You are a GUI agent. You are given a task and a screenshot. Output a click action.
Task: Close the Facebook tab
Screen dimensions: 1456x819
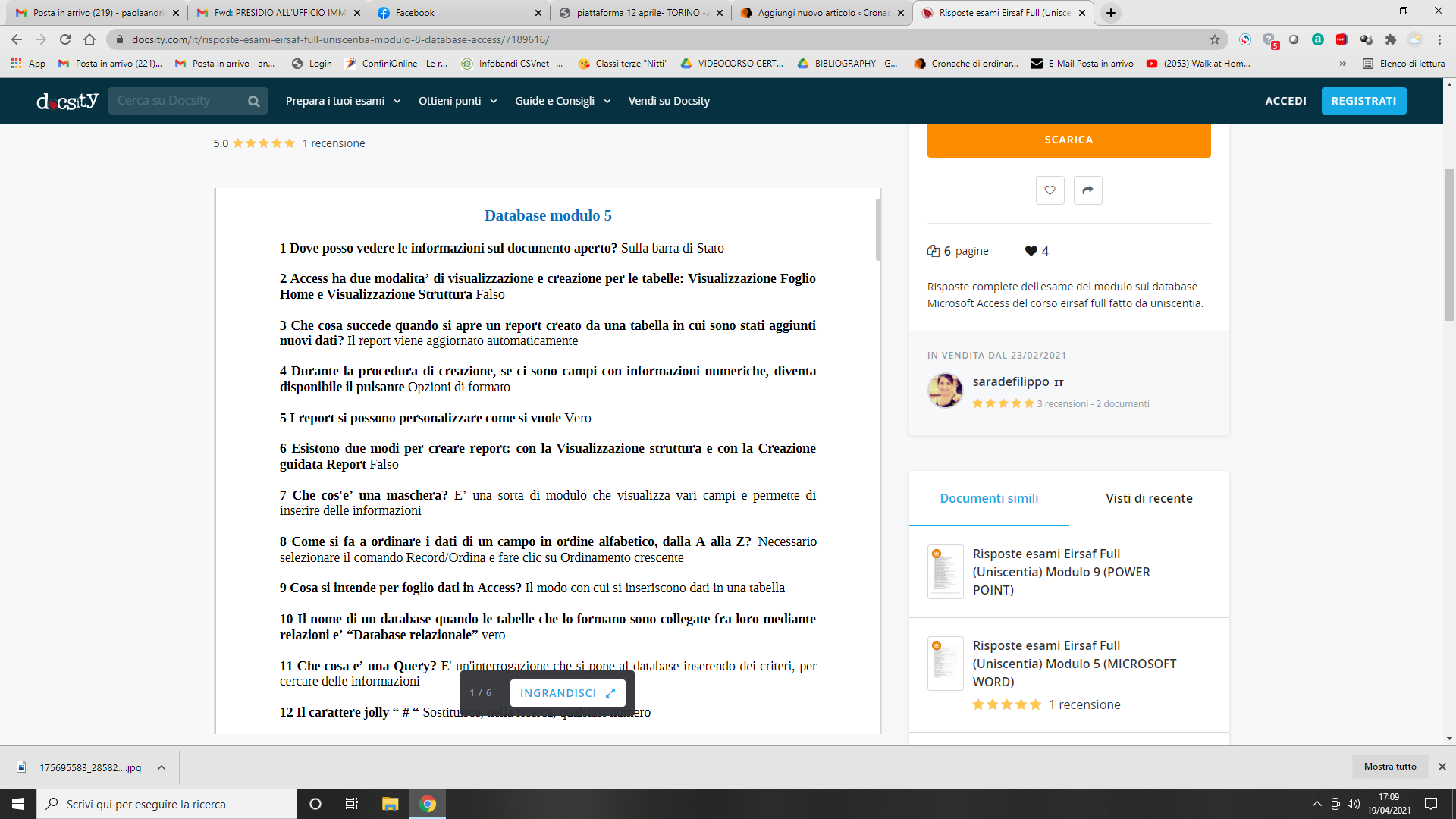click(x=538, y=13)
